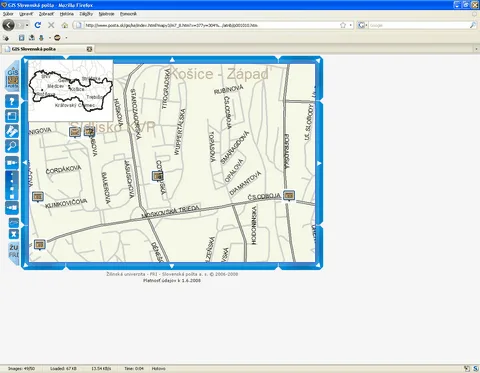The height and width of the screenshot is (373, 480).
Task: Pan the map to the north-east corner arrow
Action: tap(318, 61)
